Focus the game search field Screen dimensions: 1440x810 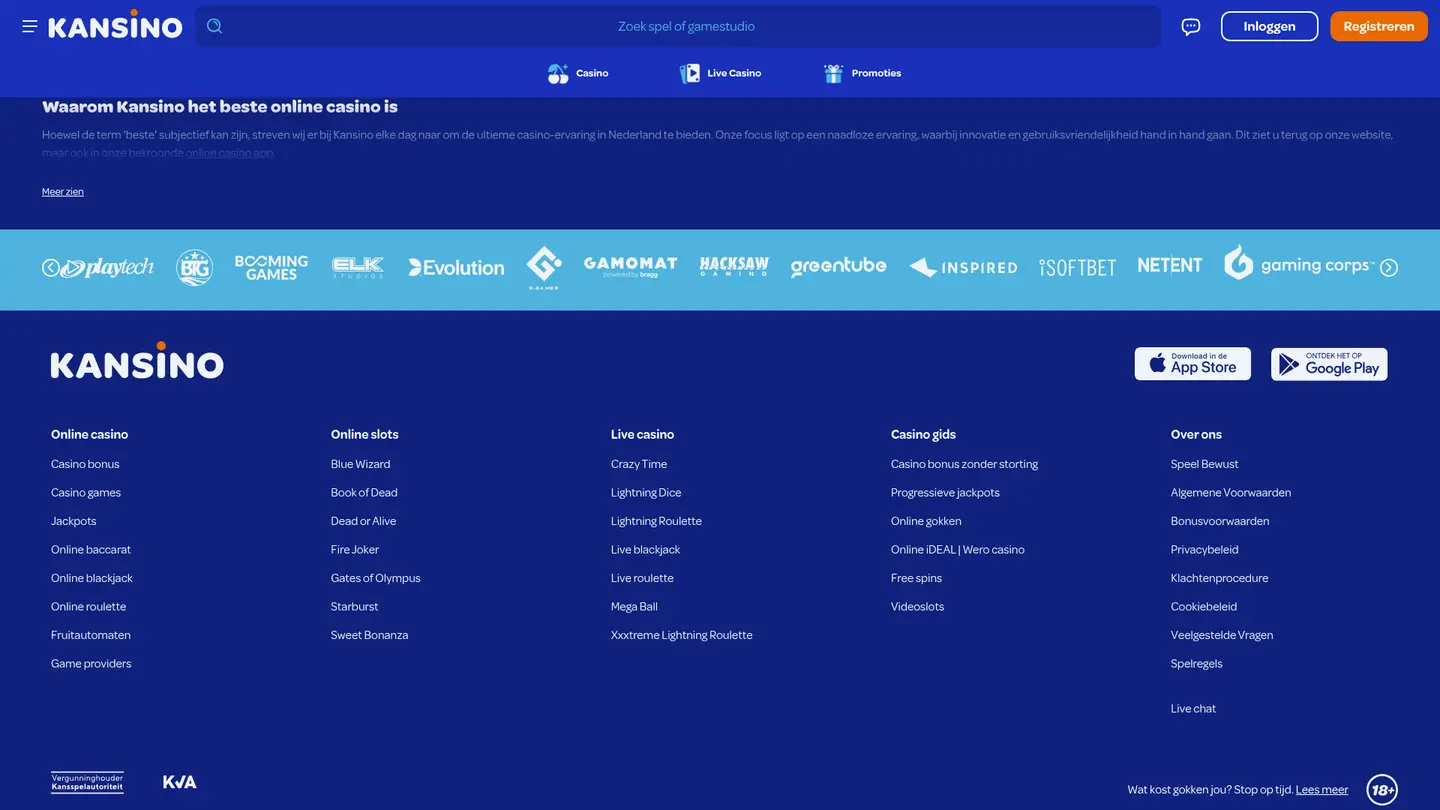click(x=678, y=27)
